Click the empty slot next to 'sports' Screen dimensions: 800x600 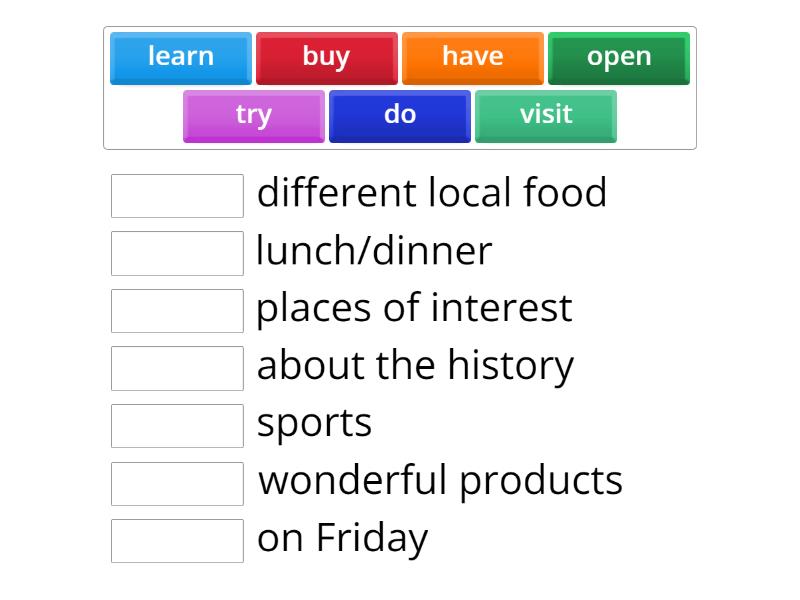pos(177,426)
